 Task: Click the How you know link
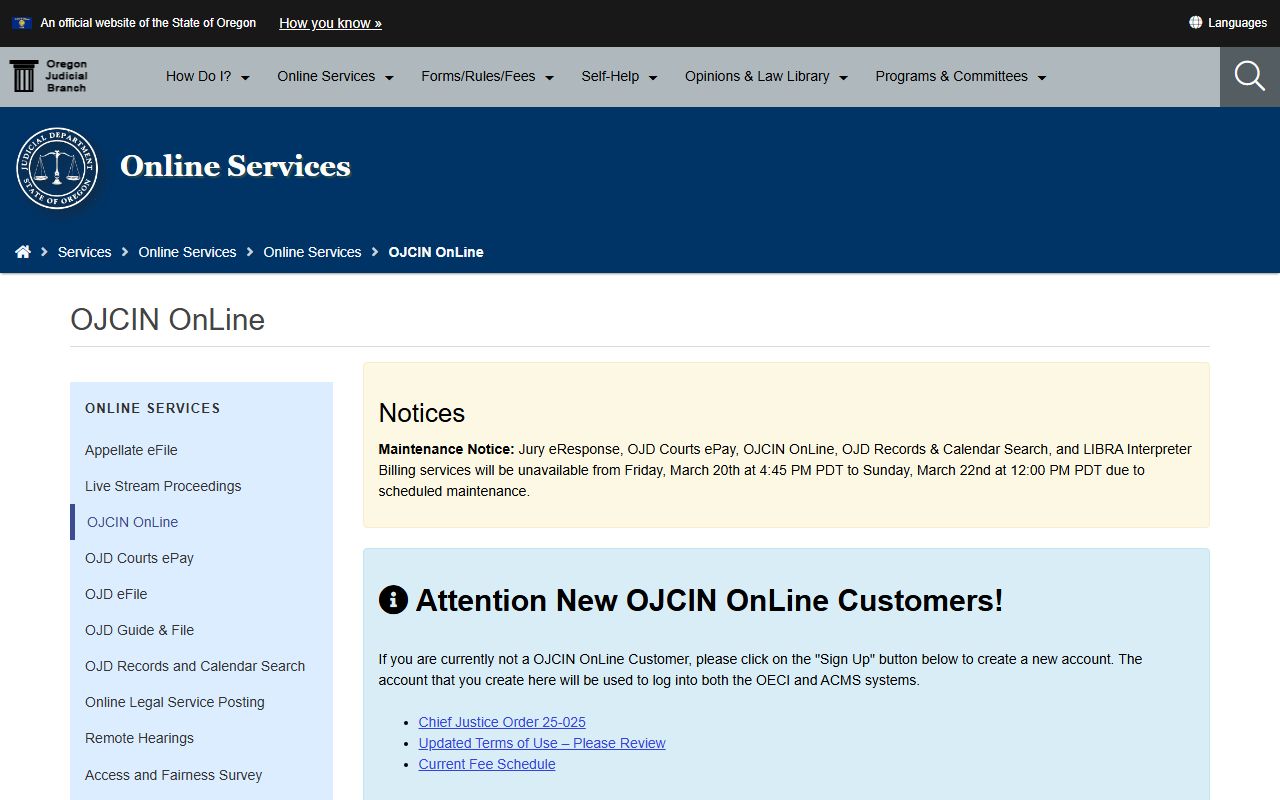[x=330, y=23]
